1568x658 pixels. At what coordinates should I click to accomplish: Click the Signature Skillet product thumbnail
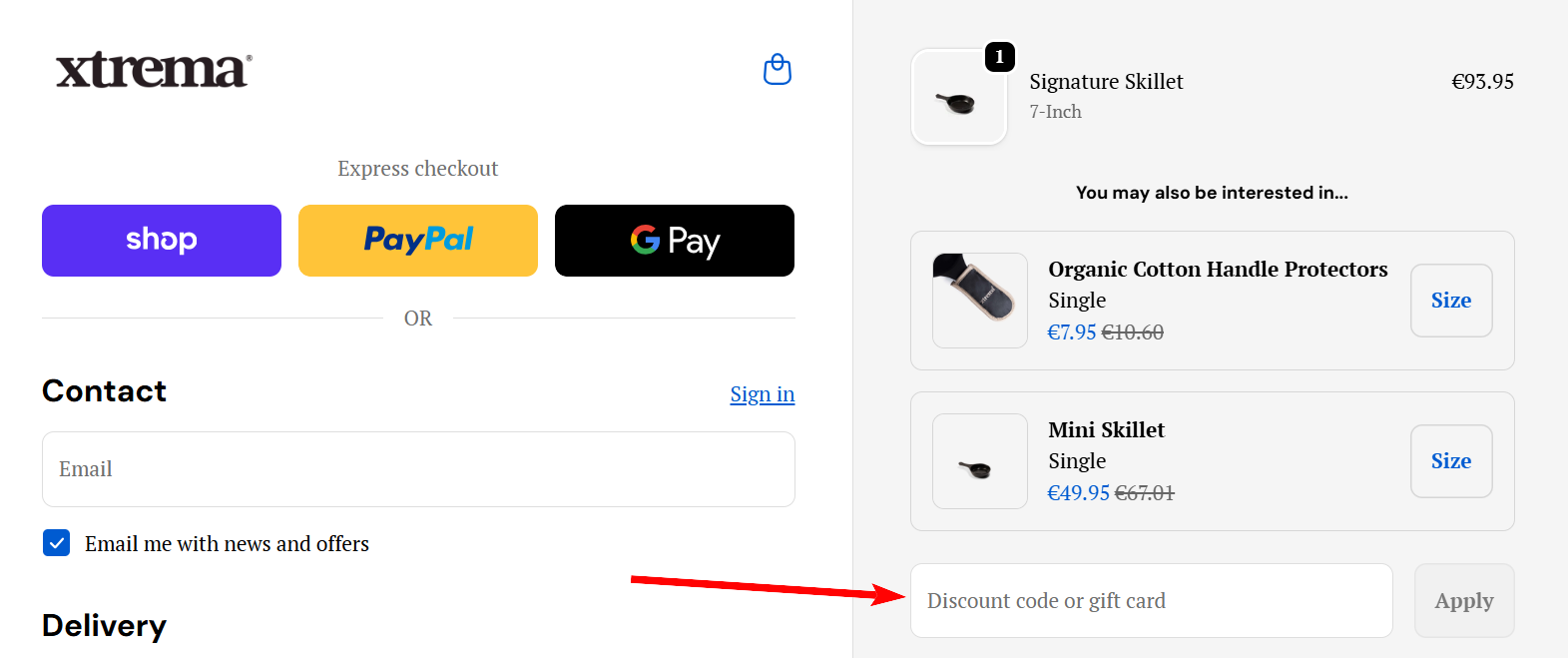(958, 96)
